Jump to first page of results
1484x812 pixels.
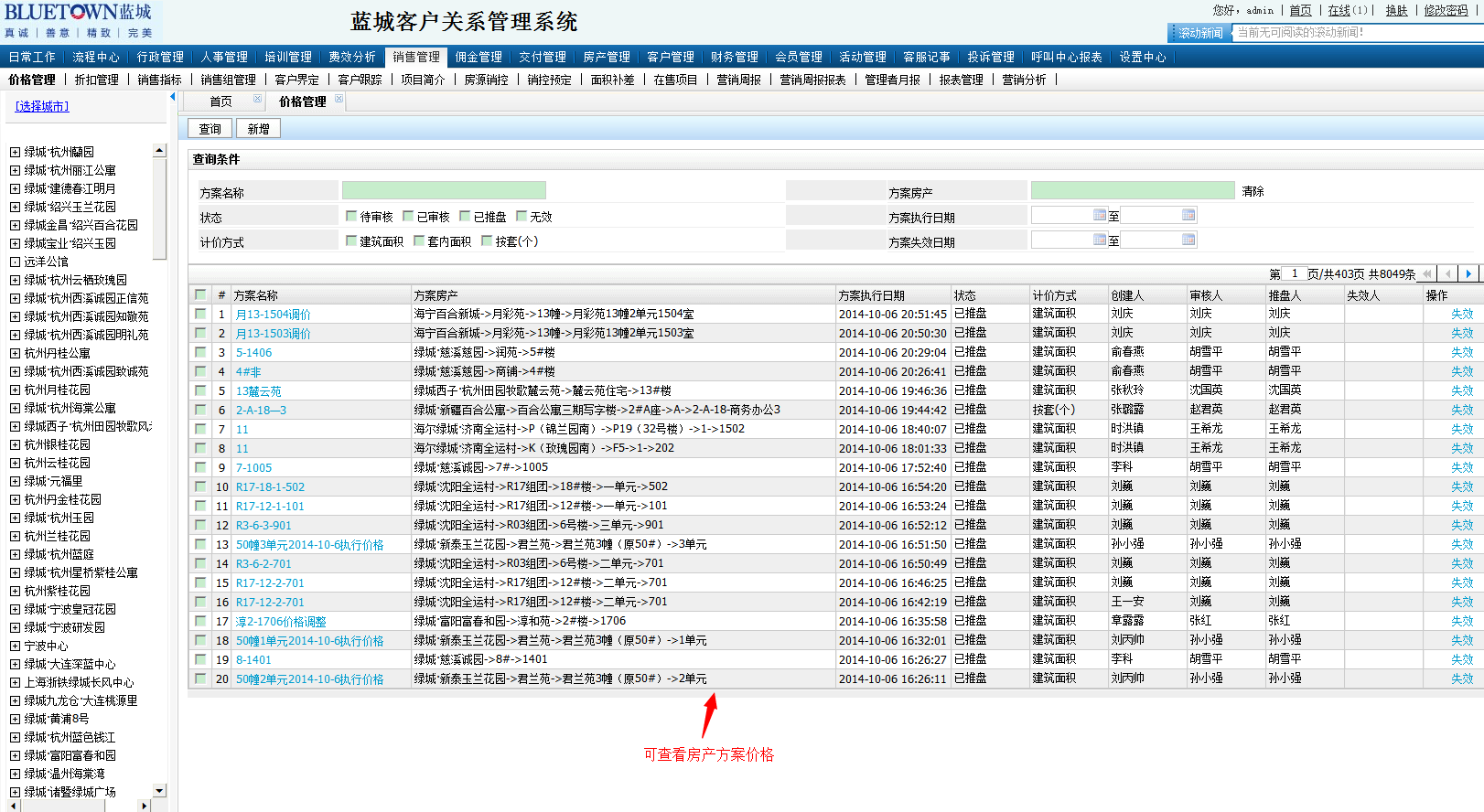[1426, 273]
